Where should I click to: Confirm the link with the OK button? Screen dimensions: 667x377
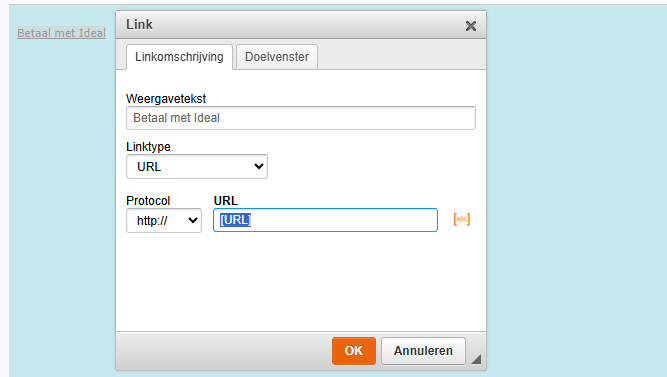(x=353, y=351)
